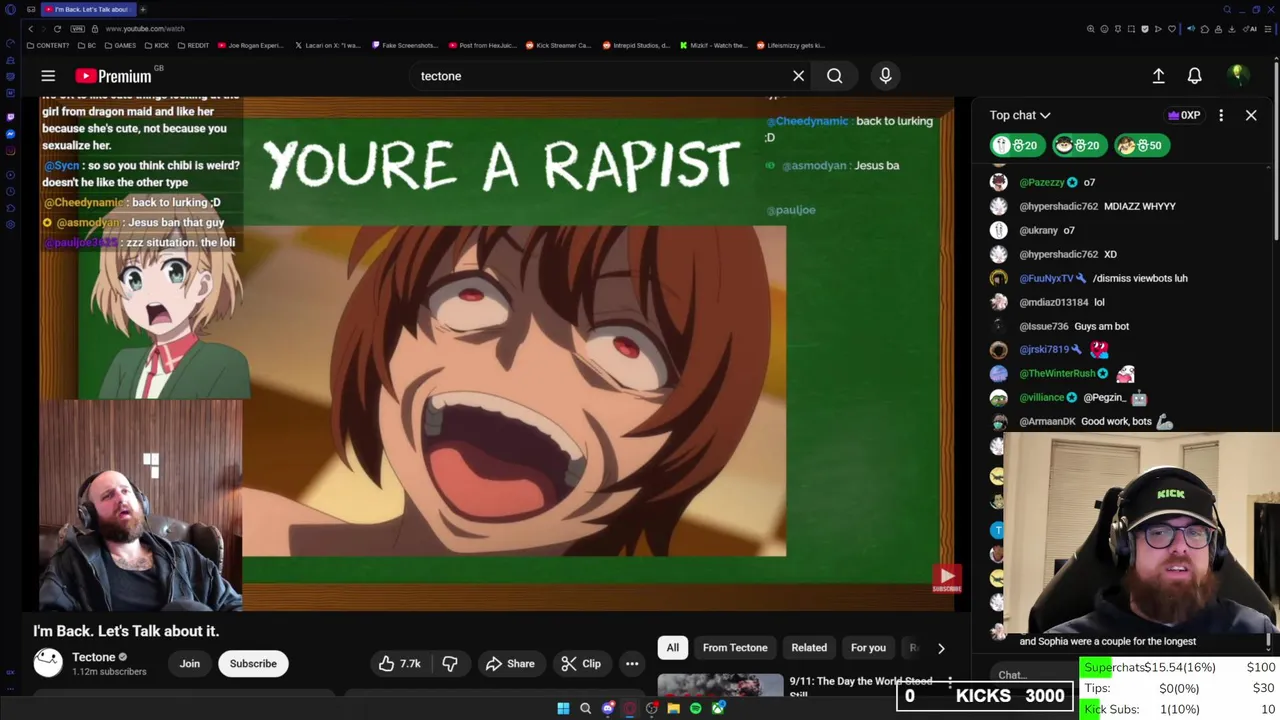Screen dimensions: 1280x720
Task: Open chat options three-dot menu
Action: coord(1221,115)
